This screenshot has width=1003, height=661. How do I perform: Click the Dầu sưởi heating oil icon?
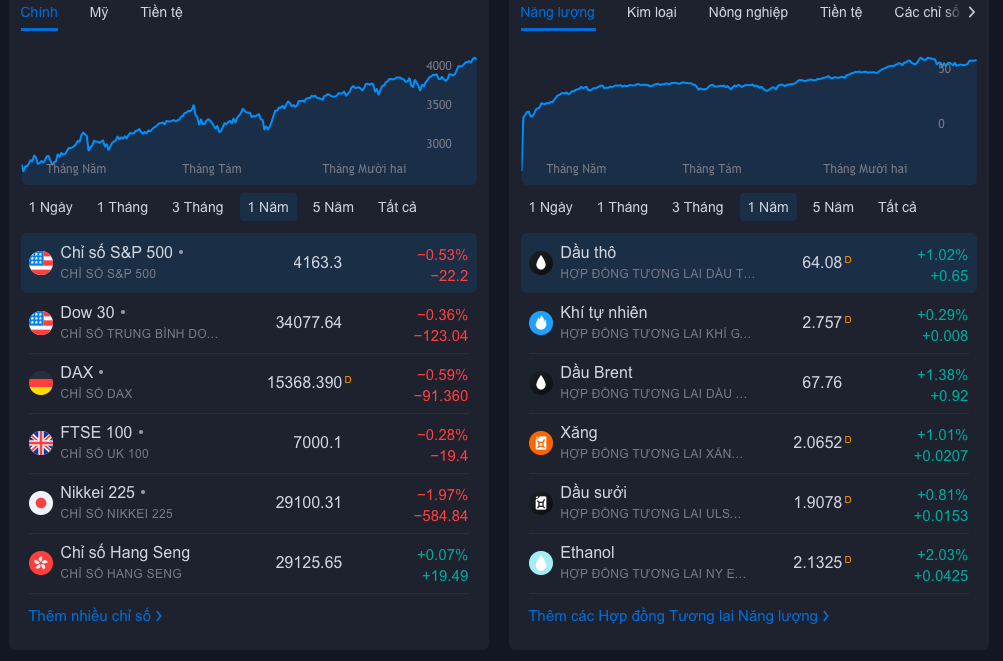[541, 503]
